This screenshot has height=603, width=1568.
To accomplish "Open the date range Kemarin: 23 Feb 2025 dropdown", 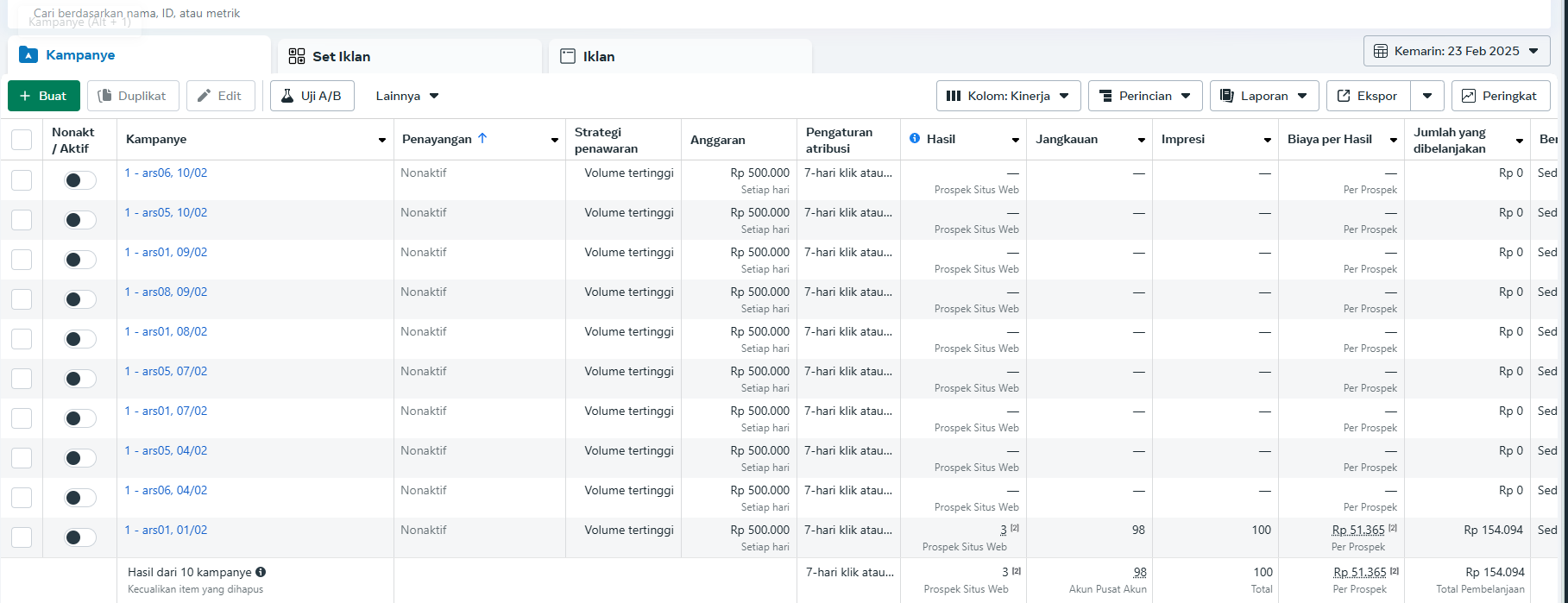I will (1456, 51).
